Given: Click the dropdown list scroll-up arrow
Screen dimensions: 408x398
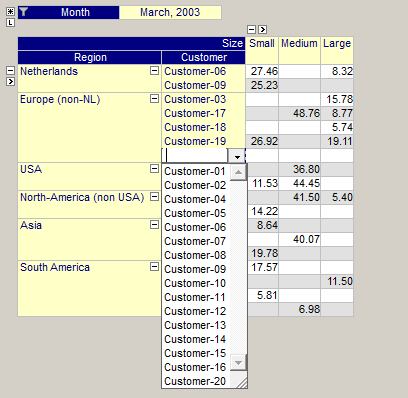Looking at the screenshot, I should click(x=238, y=172).
